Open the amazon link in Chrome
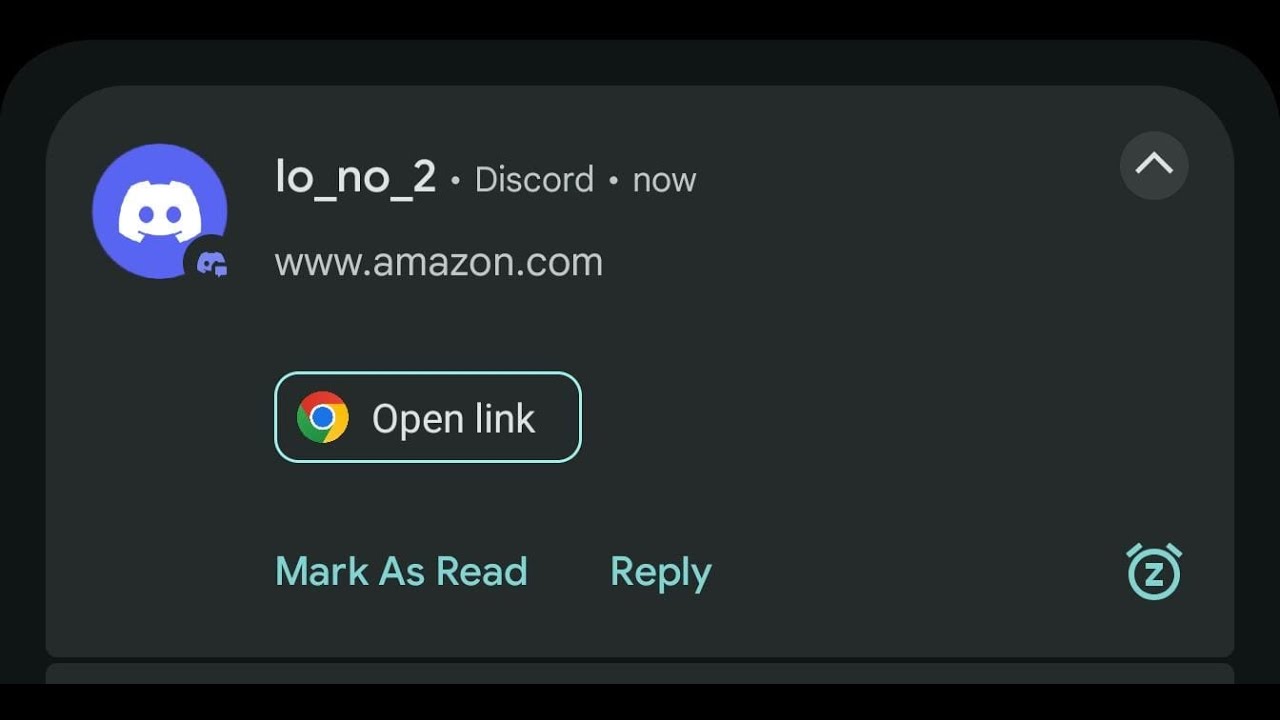Screen dimensions: 1280x720 tap(428, 417)
